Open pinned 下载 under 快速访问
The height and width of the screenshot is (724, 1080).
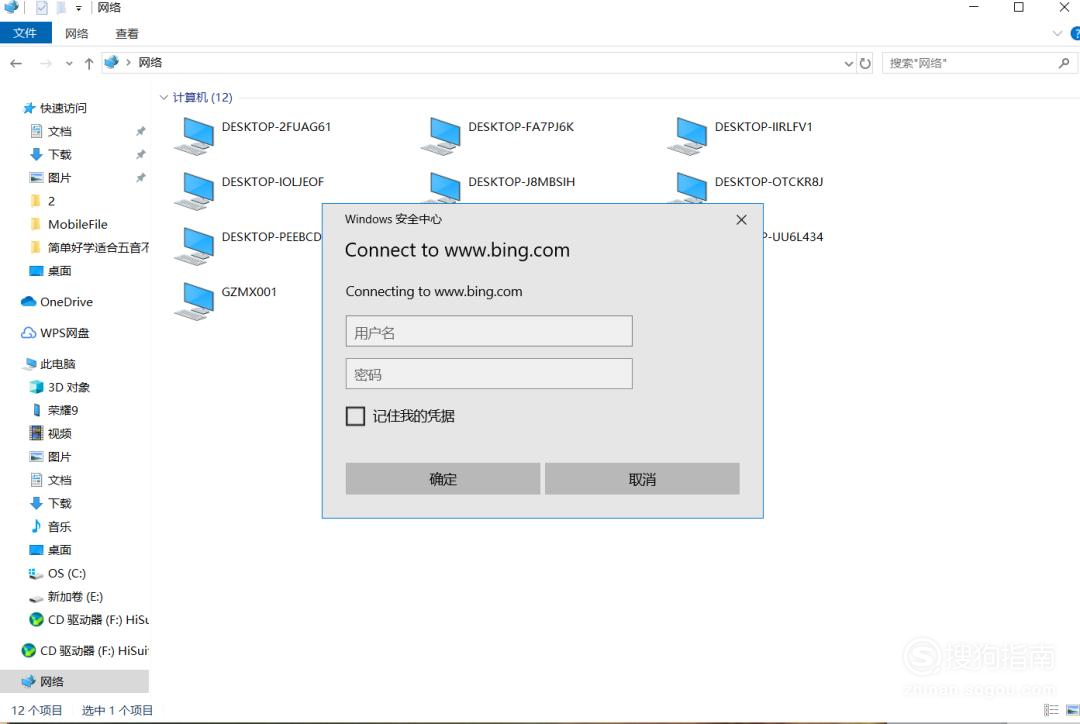click(59, 155)
